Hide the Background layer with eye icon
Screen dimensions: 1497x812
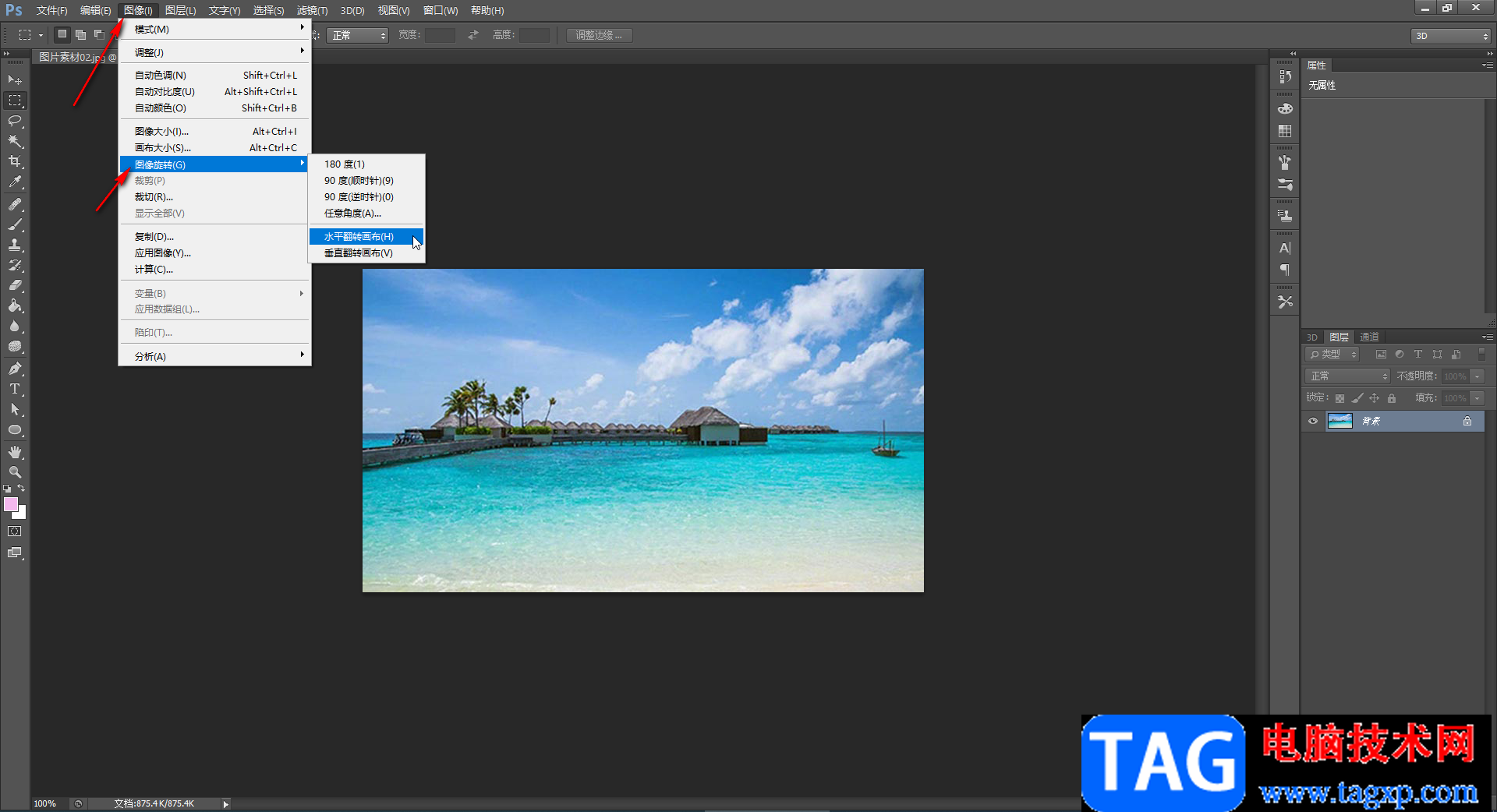click(1313, 421)
